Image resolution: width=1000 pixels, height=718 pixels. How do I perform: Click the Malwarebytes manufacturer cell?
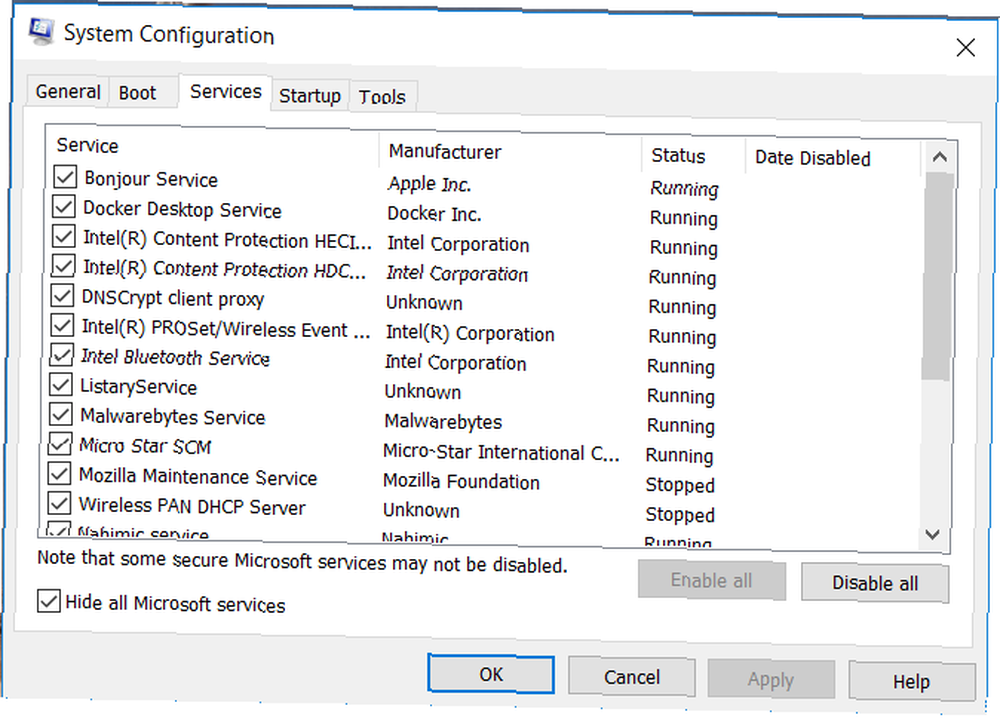tap(443, 421)
